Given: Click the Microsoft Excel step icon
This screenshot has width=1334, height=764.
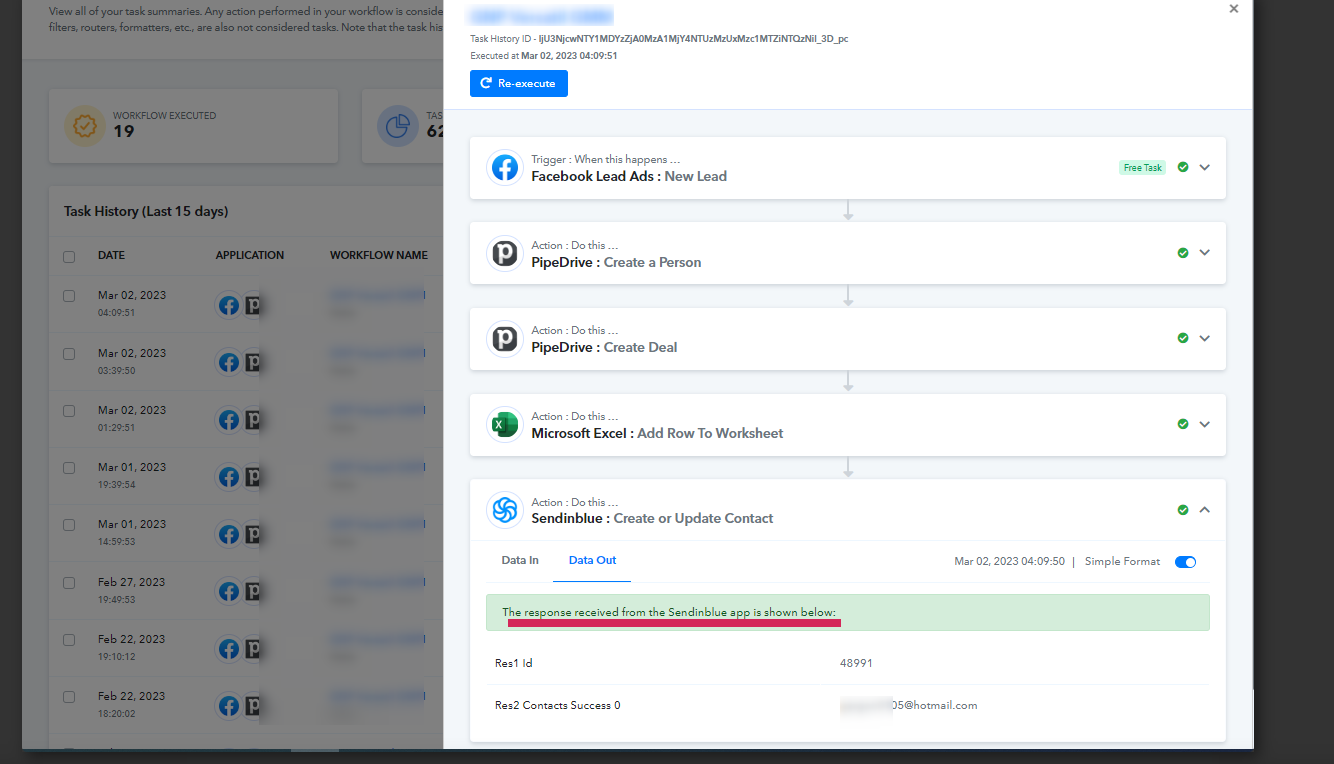Looking at the screenshot, I should tap(505, 424).
